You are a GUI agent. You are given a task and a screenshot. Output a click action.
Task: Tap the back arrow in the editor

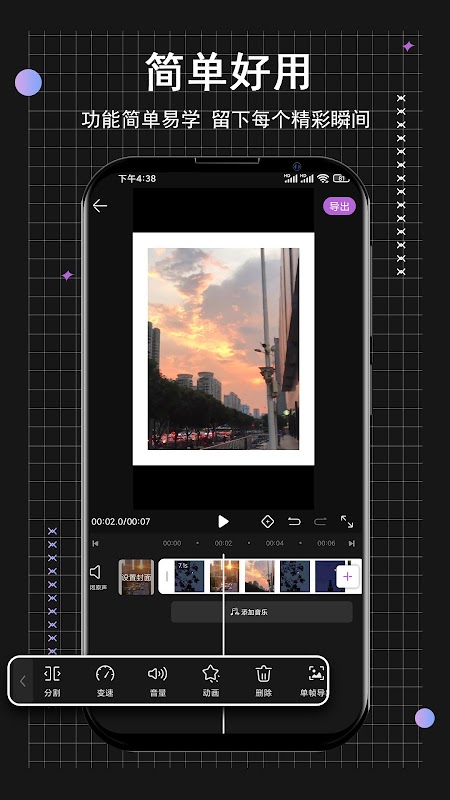(x=100, y=206)
